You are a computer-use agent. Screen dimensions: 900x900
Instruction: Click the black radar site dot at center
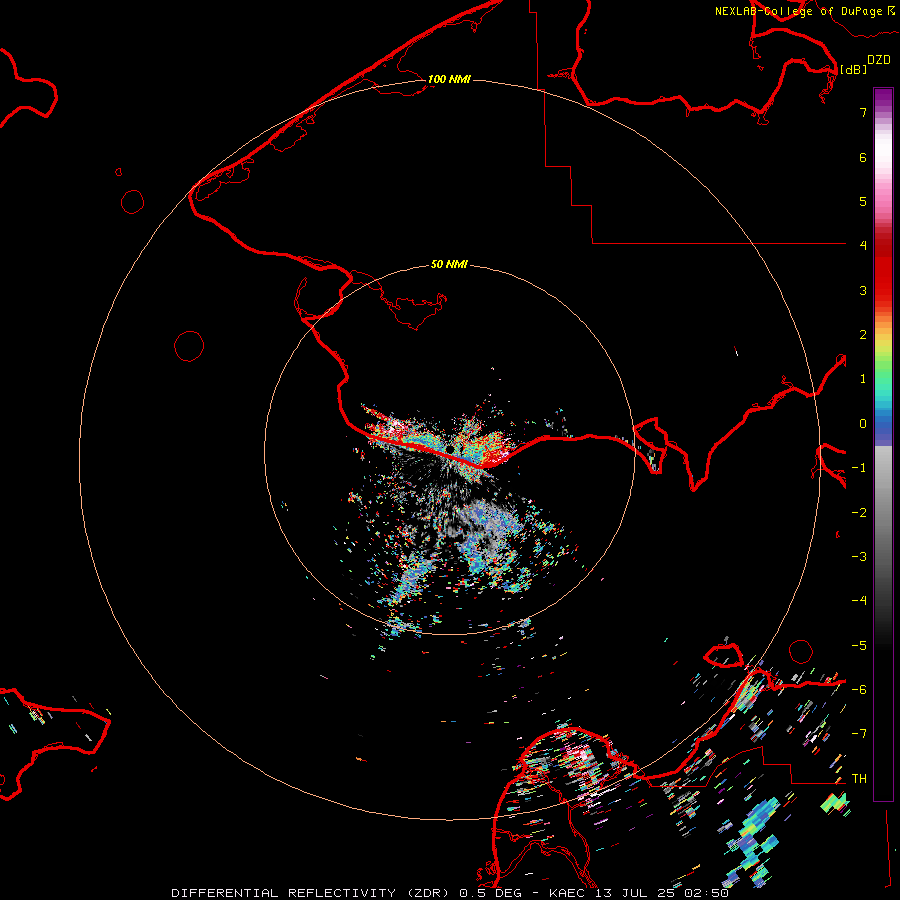451,448
